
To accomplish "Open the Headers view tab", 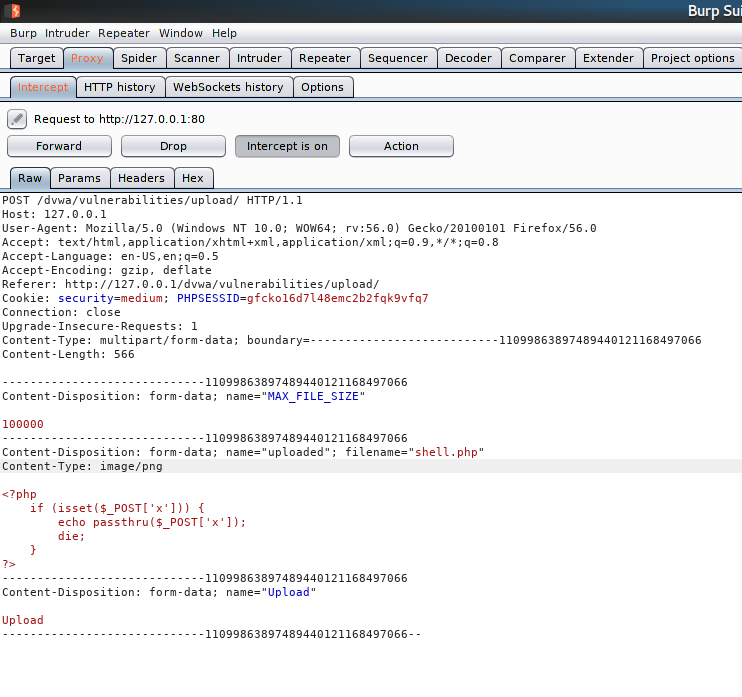I will (x=141, y=178).
